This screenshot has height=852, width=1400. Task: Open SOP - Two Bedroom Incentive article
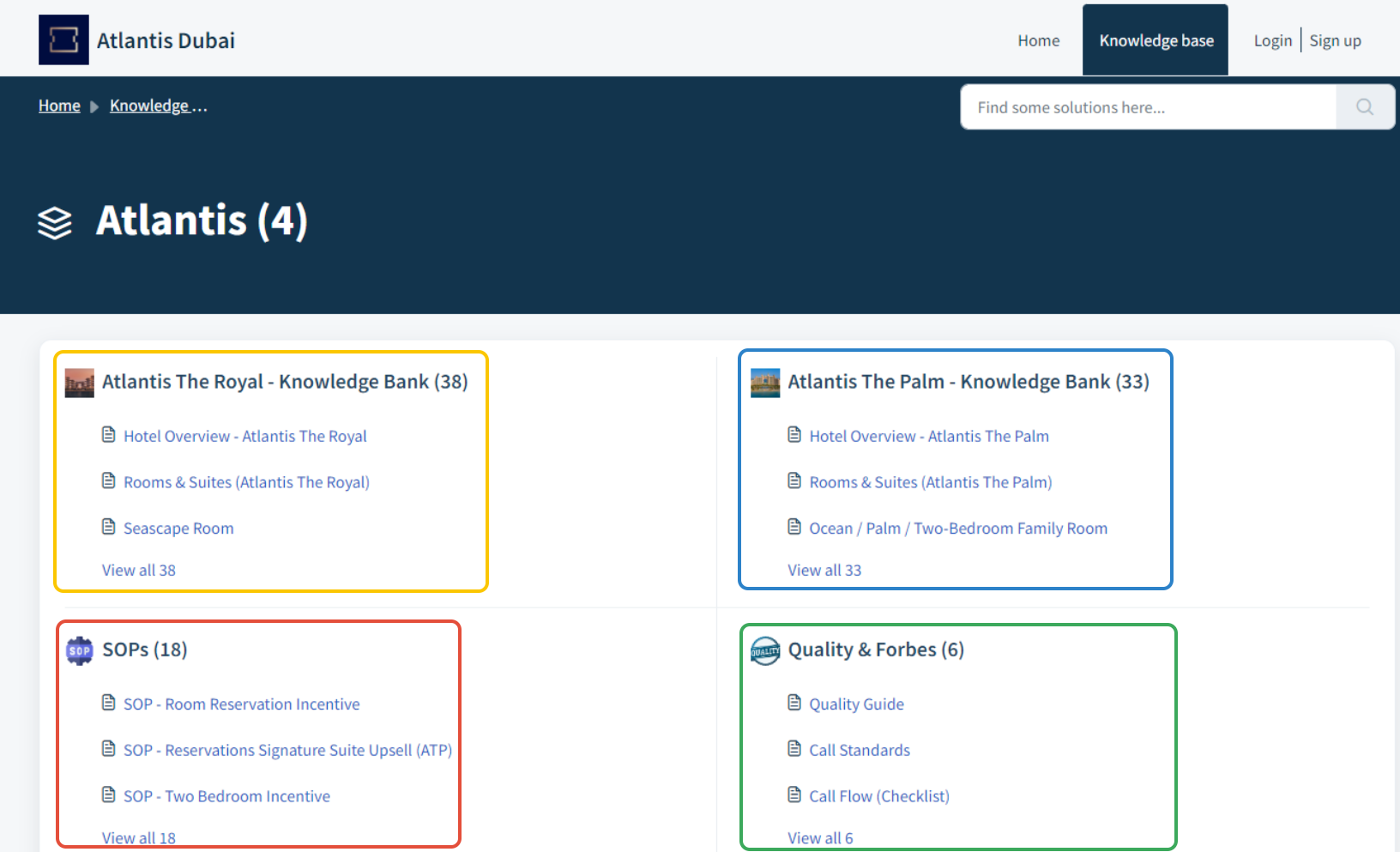click(226, 796)
